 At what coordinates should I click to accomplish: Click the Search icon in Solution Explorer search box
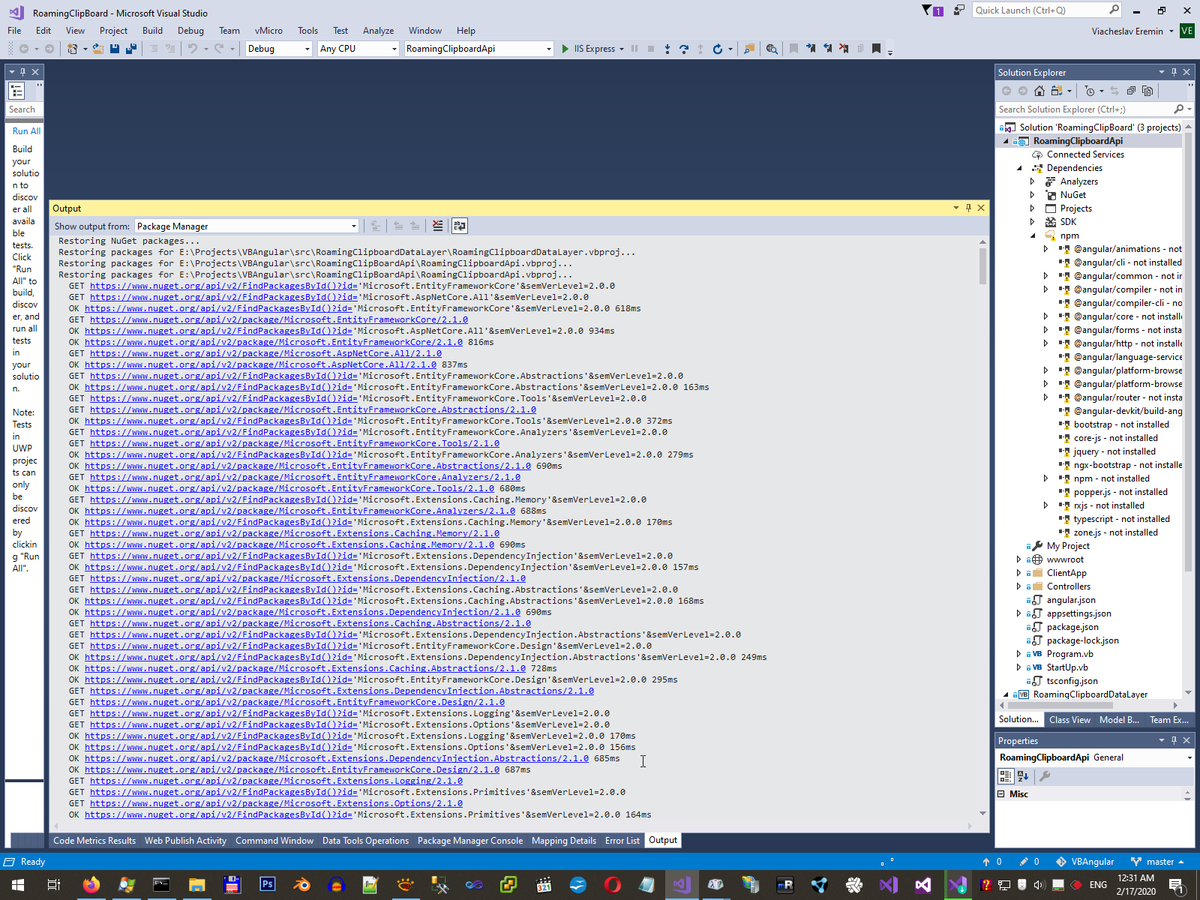click(x=1178, y=109)
